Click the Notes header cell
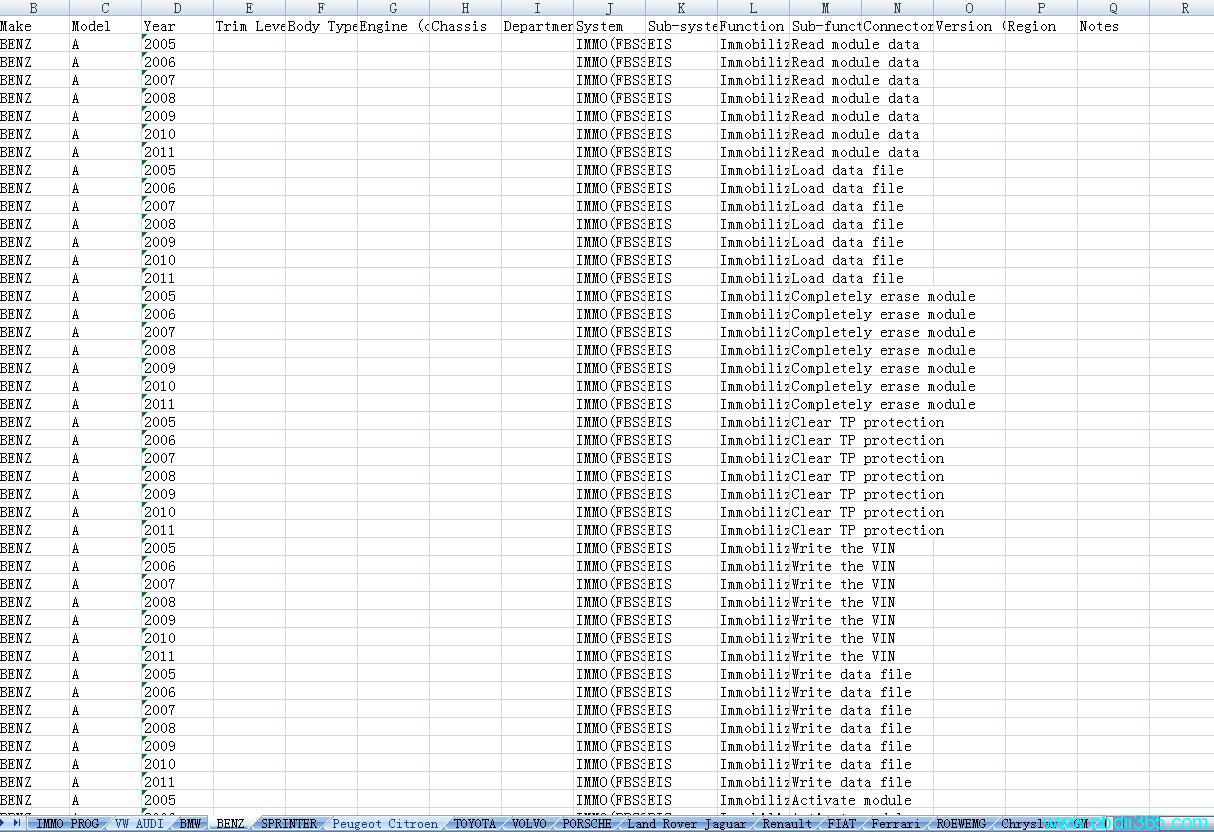Viewport: 1214px width, 832px height. pos(1113,27)
